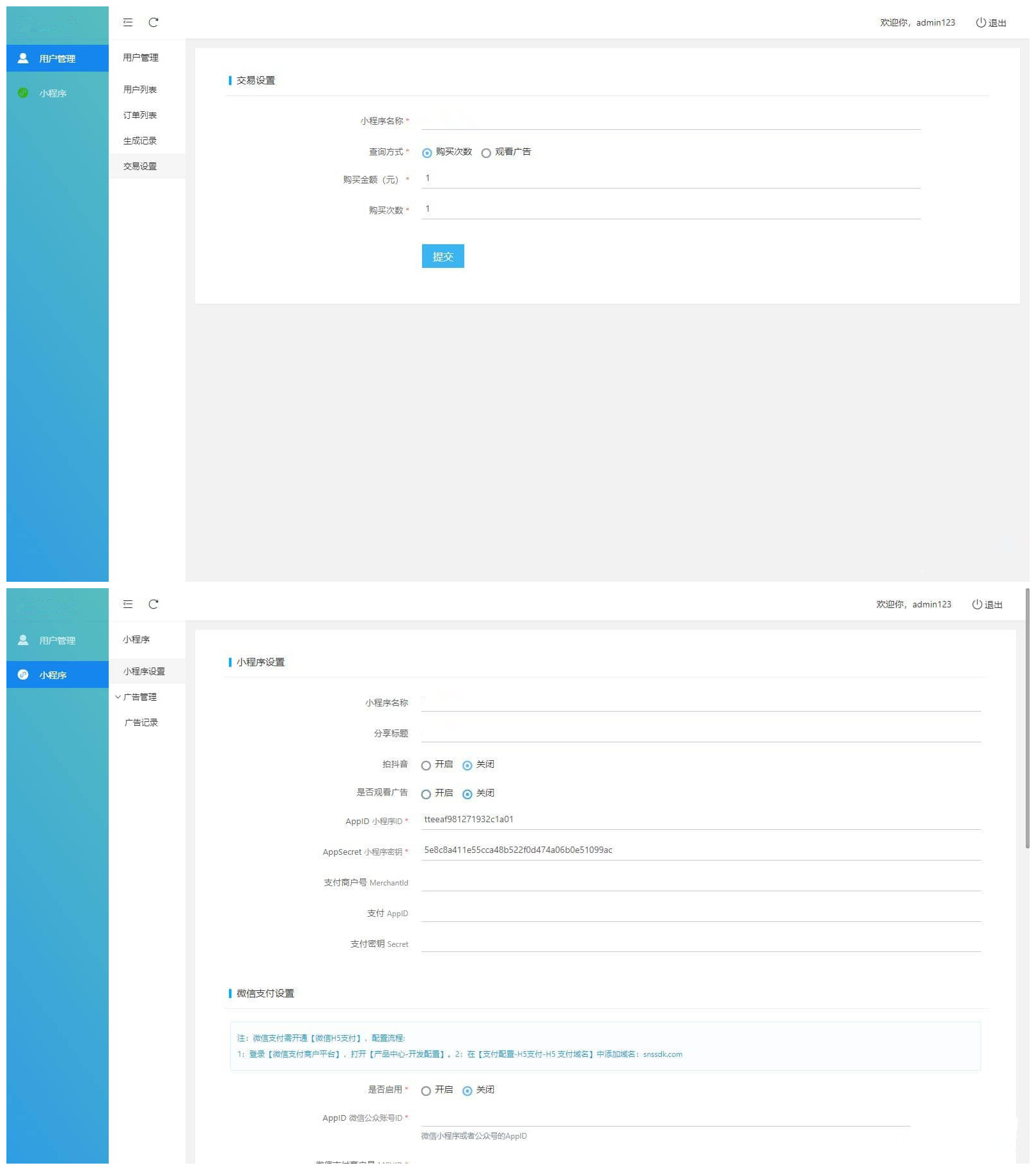Screen dimensions: 1036x1170
Task: Click the 分享标题 input field
Action: pos(701,733)
